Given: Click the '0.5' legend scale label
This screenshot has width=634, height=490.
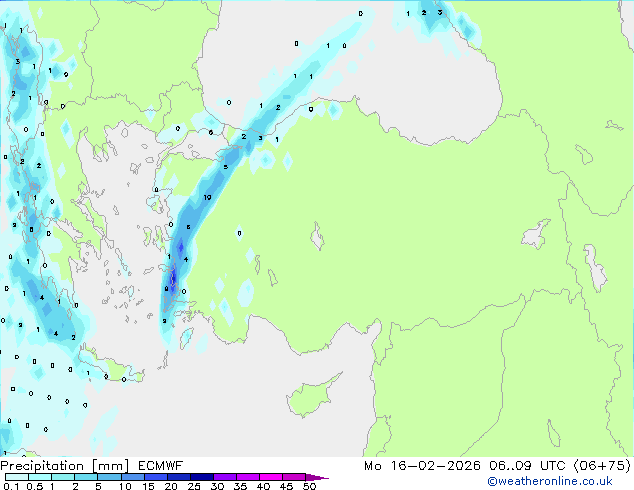Looking at the screenshot, I should (35, 486).
